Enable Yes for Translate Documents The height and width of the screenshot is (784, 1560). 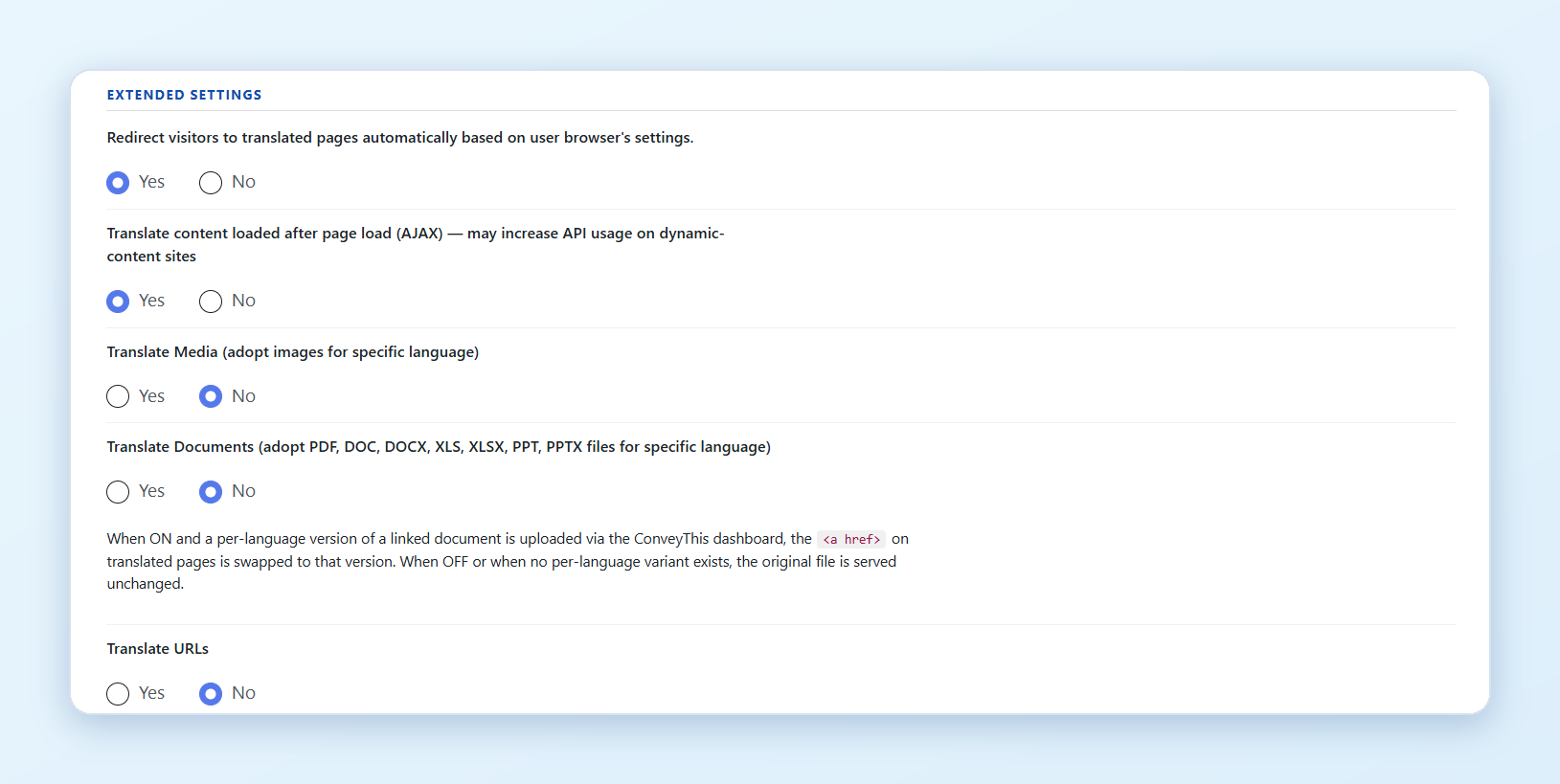pos(118,491)
